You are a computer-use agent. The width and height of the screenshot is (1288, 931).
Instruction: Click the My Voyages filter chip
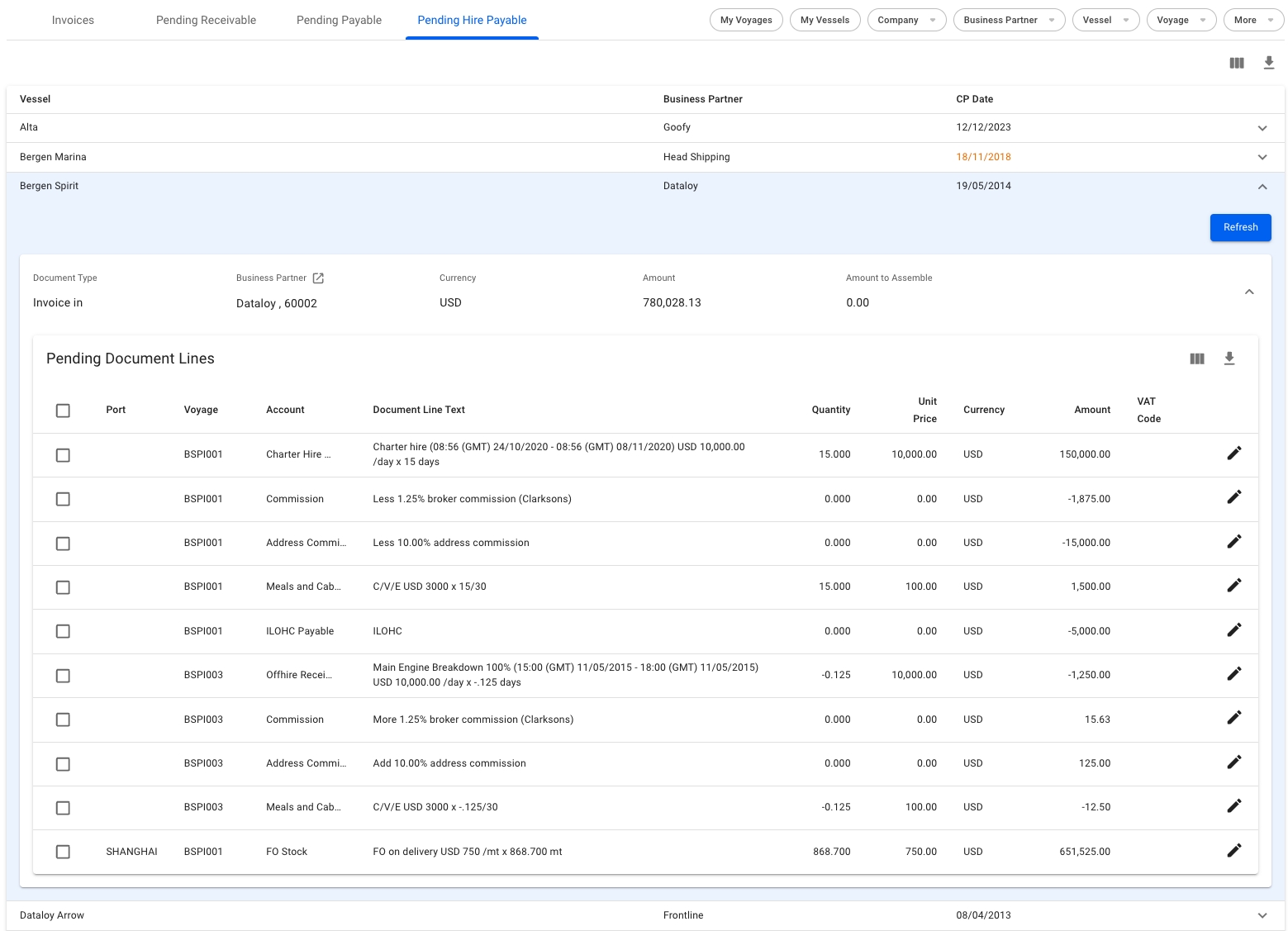pyautogui.click(x=745, y=20)
